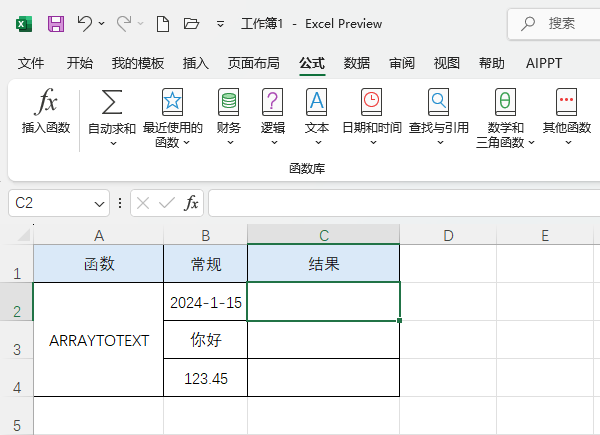Switch to the 插入 tab
The image size is (600, 435).
[x=196, y=63]
